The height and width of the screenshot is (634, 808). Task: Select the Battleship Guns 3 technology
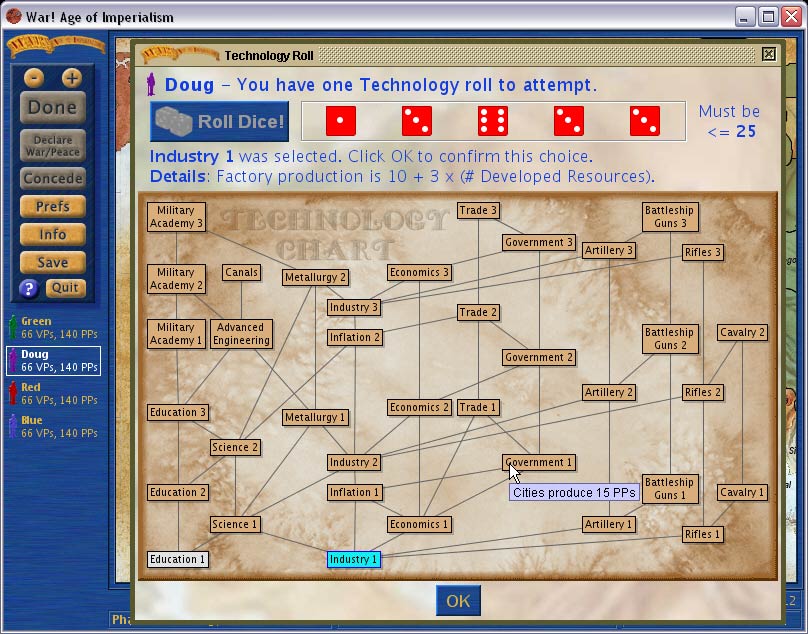(x=669, y=217)
